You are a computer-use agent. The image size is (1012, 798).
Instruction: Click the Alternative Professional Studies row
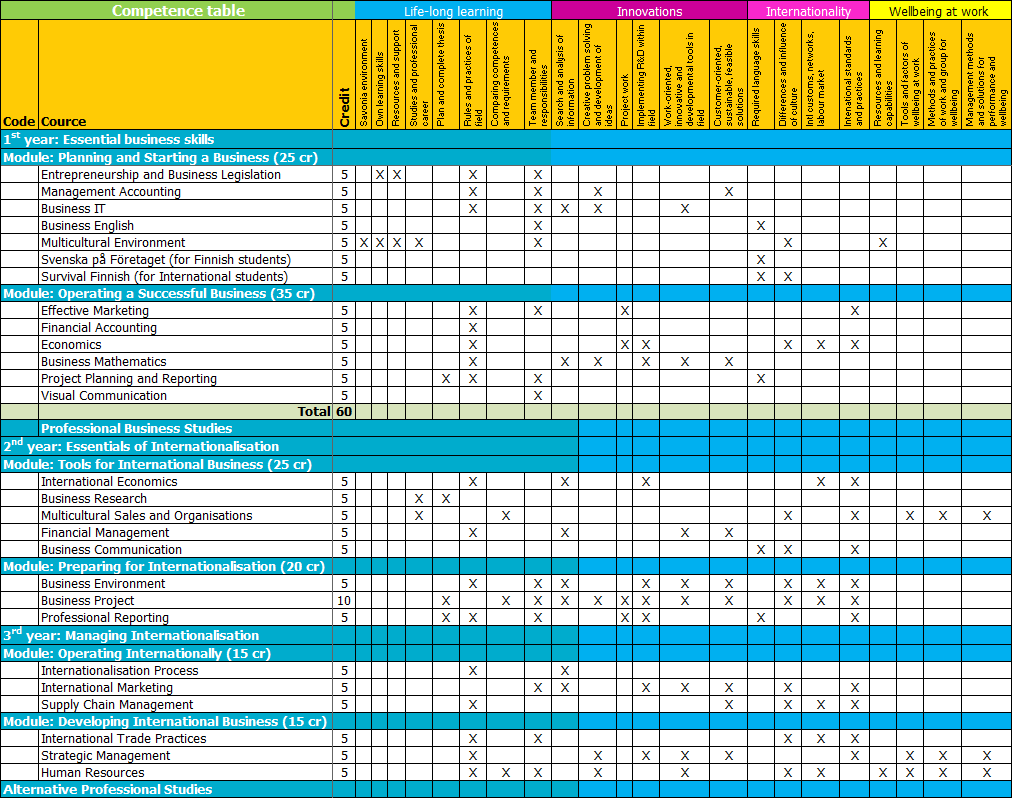point(108,790)
